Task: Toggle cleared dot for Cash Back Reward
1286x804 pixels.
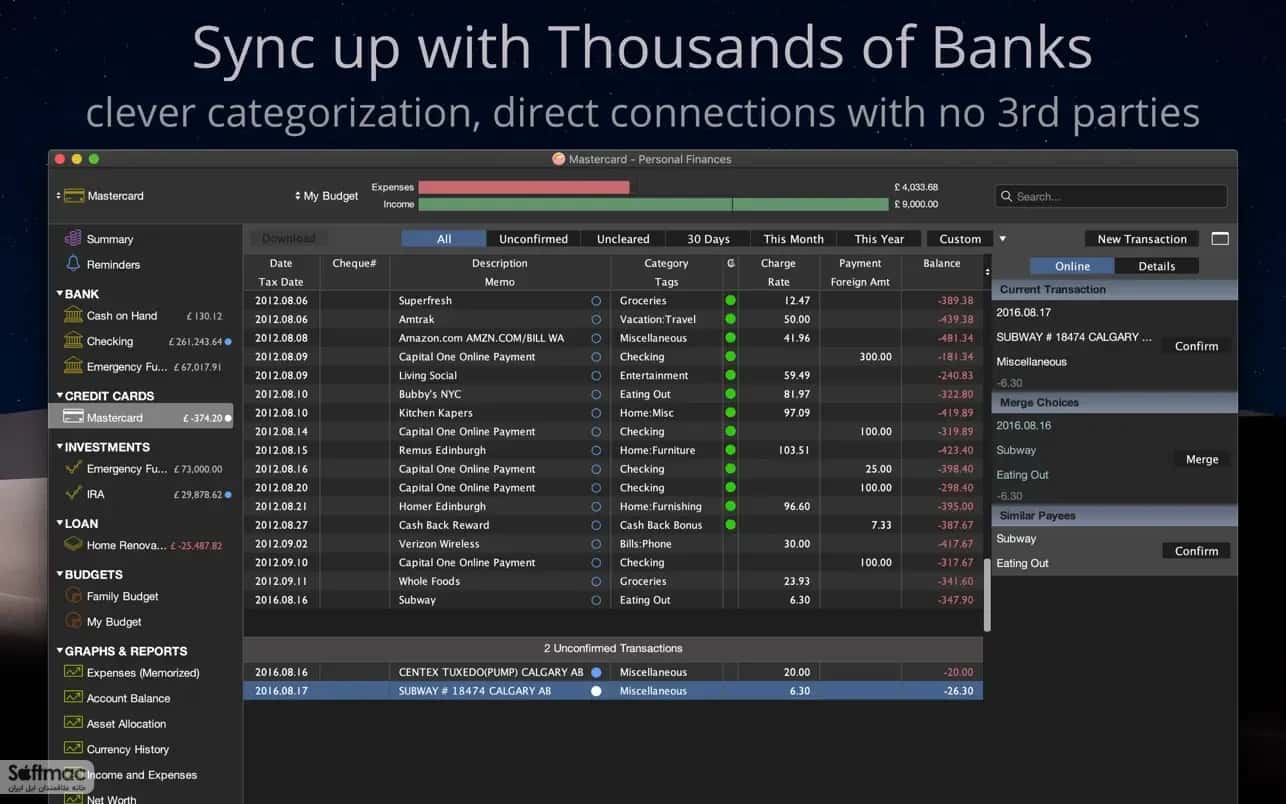Action: coord(730,525)
